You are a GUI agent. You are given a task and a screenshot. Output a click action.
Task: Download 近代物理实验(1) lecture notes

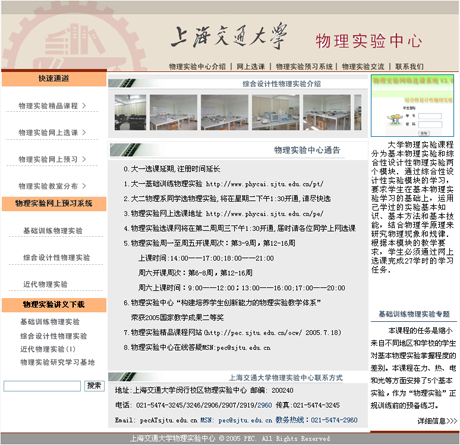click(x=48, y=349)
